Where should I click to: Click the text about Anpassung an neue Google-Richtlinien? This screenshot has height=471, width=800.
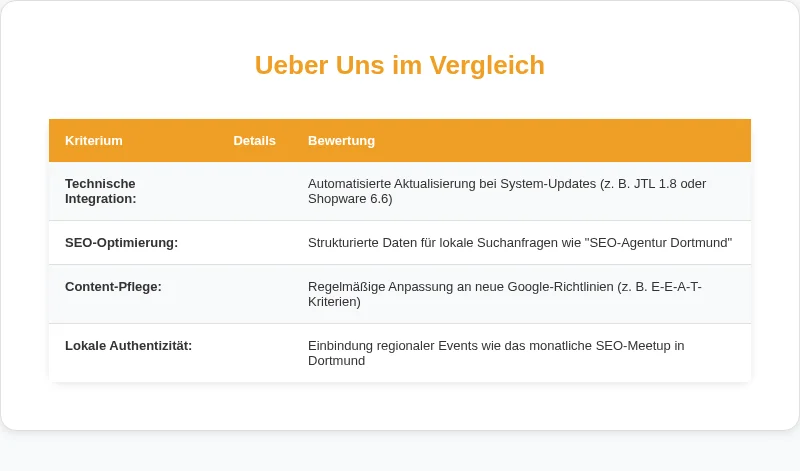coord(505,294)
